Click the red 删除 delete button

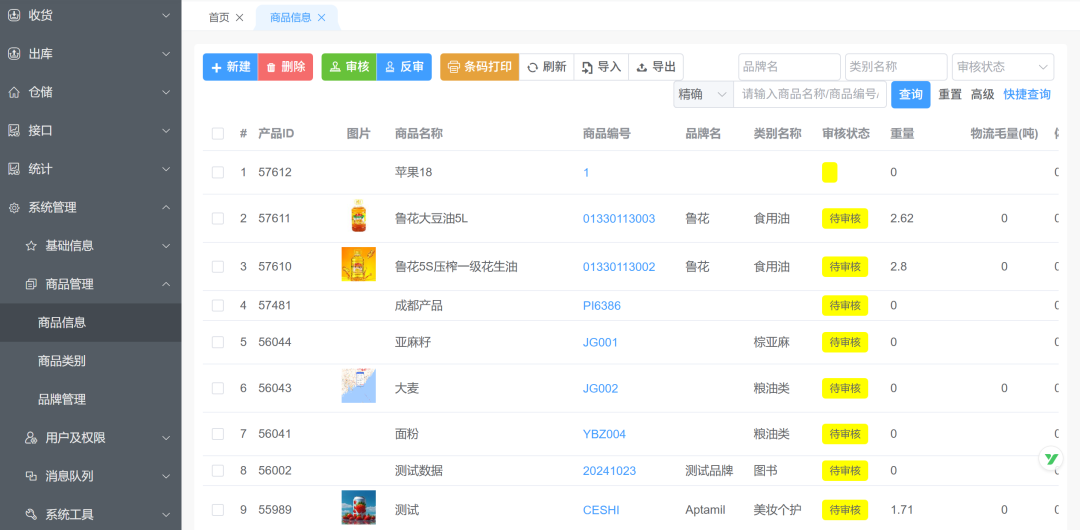pos(285,67)
